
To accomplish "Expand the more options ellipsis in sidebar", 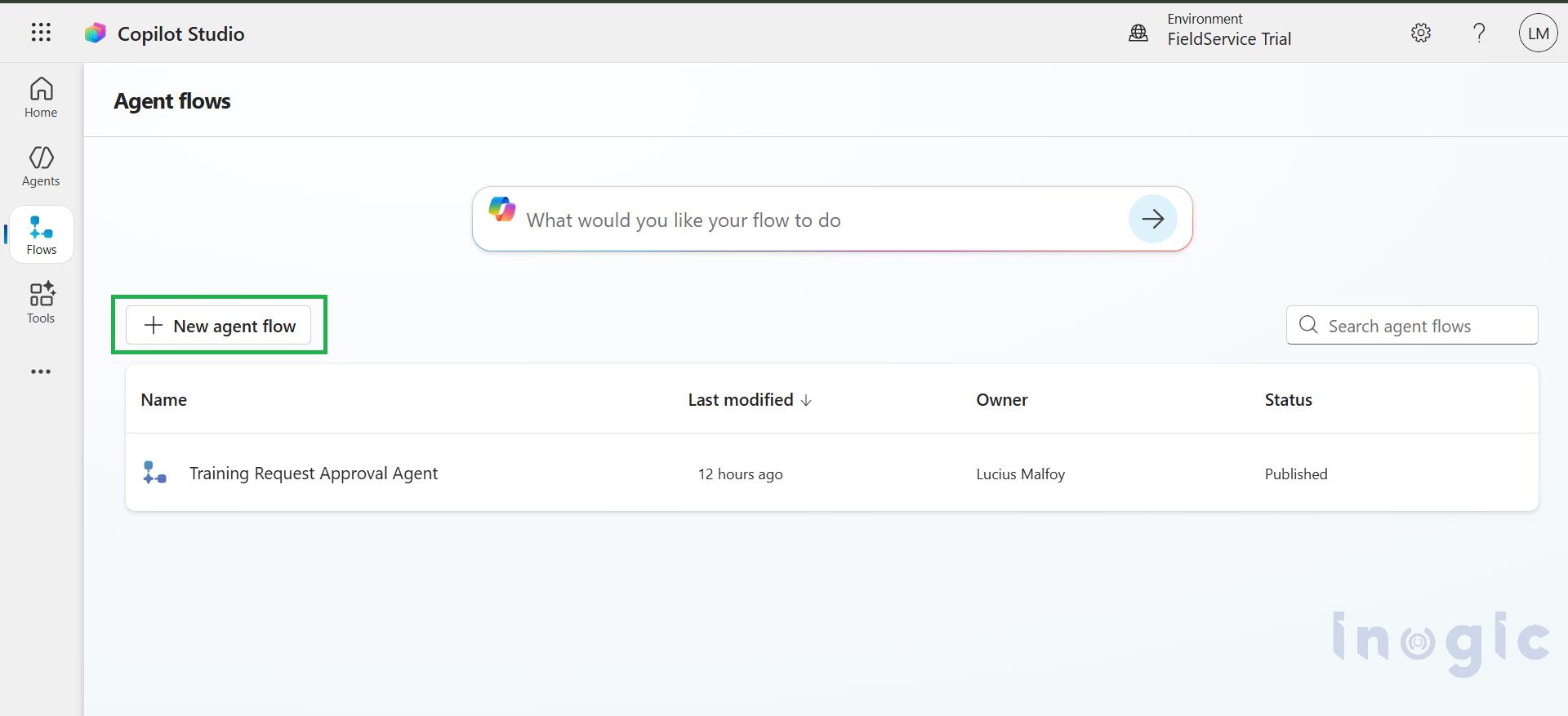I will coord(41,371).
